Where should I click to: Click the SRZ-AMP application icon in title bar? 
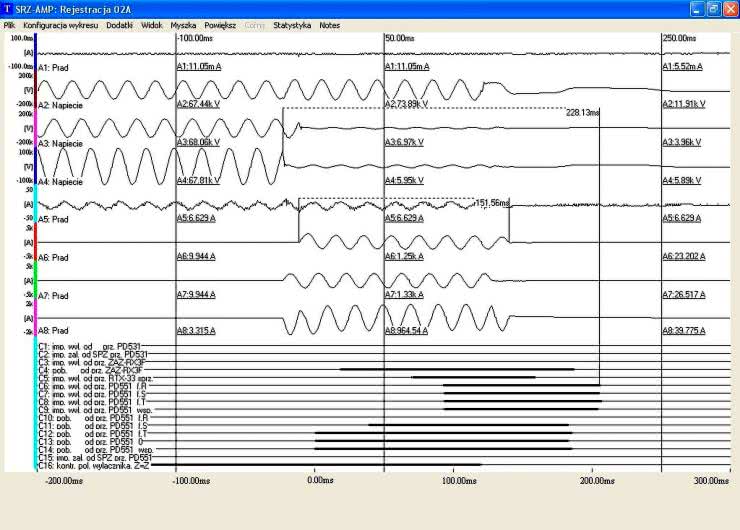(x=10, y=8)
